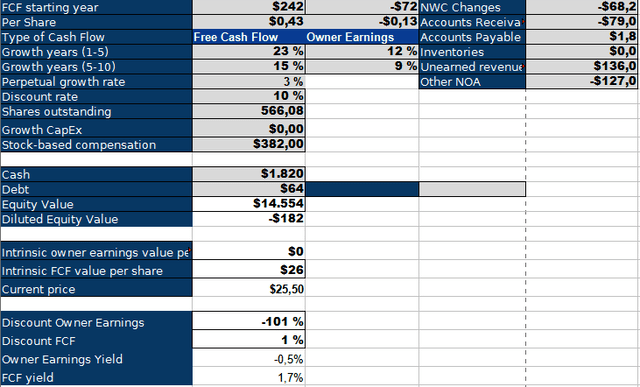Select the FCF starting year label cell

(x=96, y=7)
